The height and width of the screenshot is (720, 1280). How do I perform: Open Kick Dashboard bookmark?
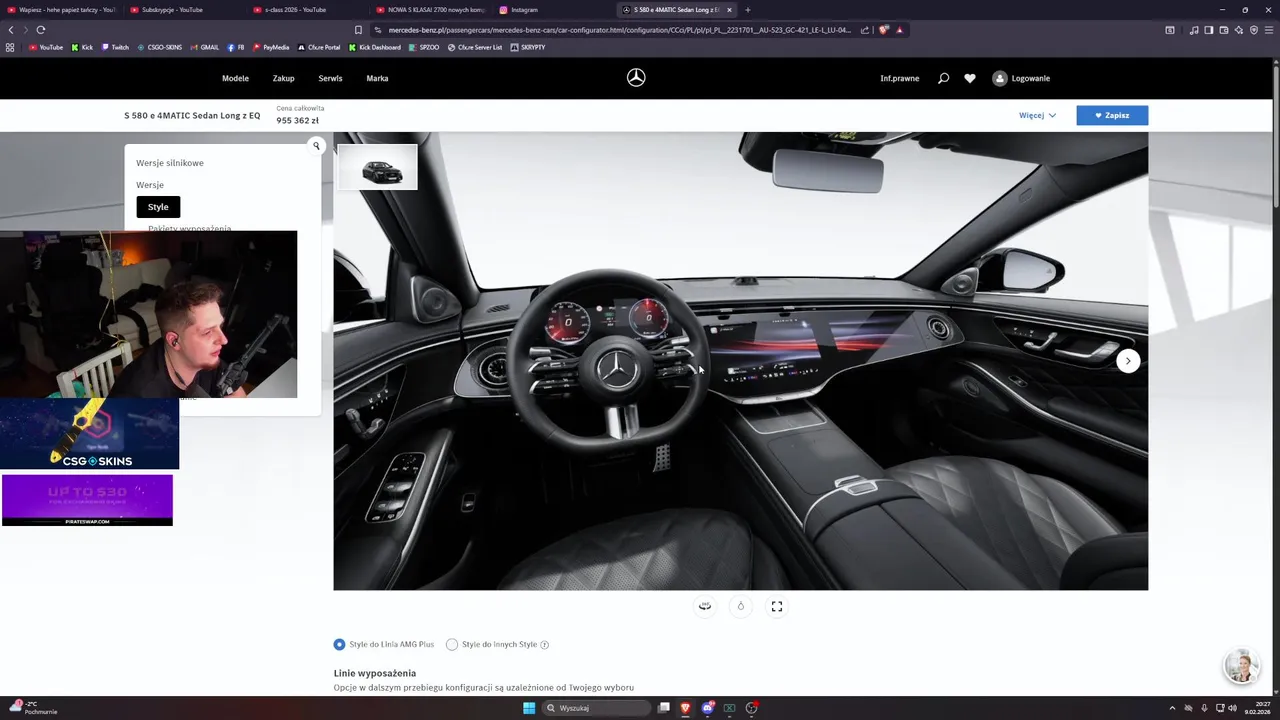click(375, 47)
